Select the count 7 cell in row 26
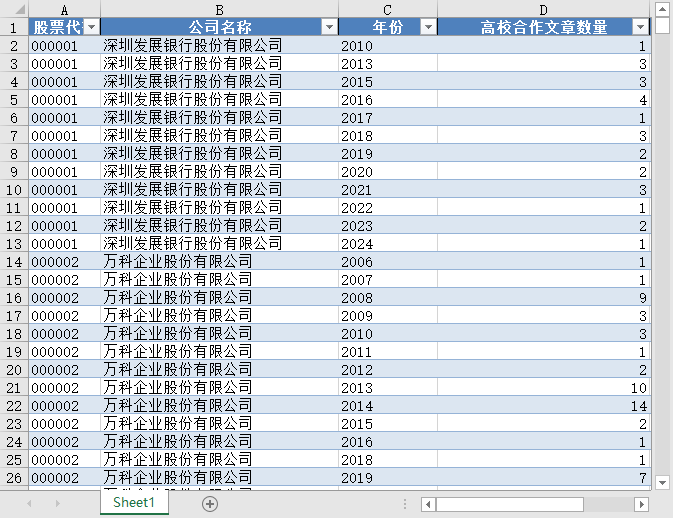 tap(543, 477)
